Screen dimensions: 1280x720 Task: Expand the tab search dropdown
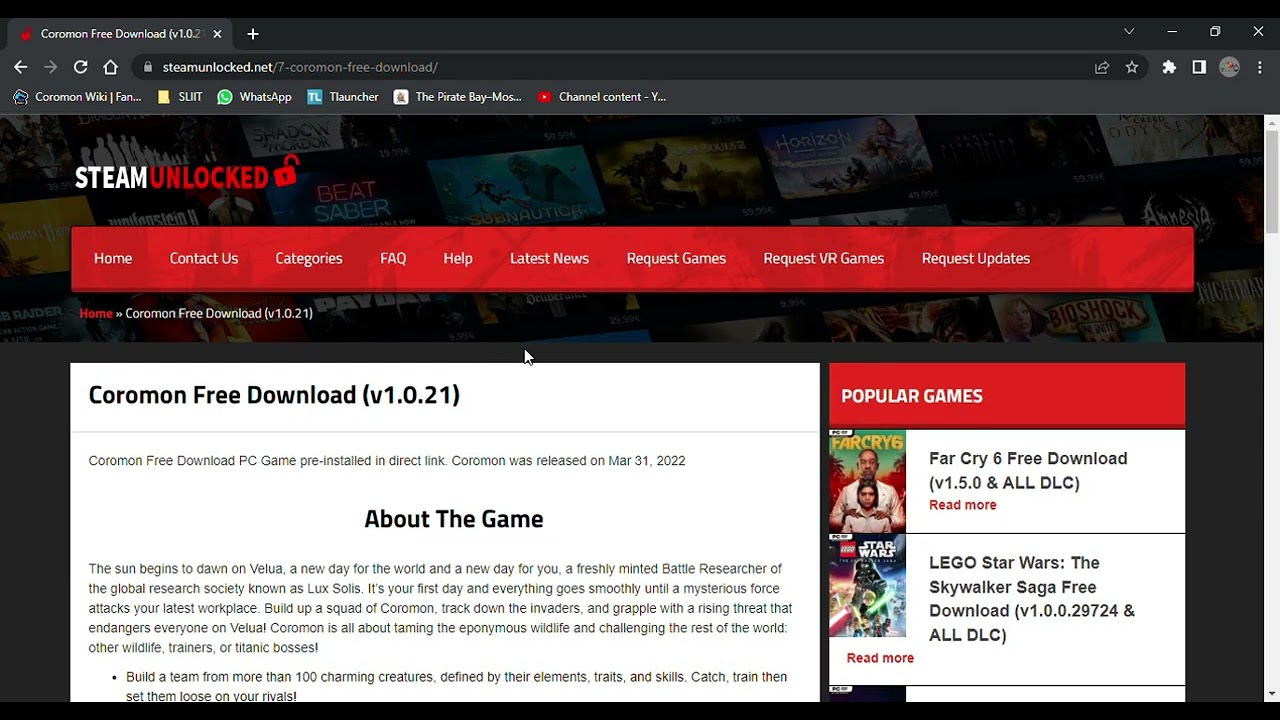tap(1129, 32)
